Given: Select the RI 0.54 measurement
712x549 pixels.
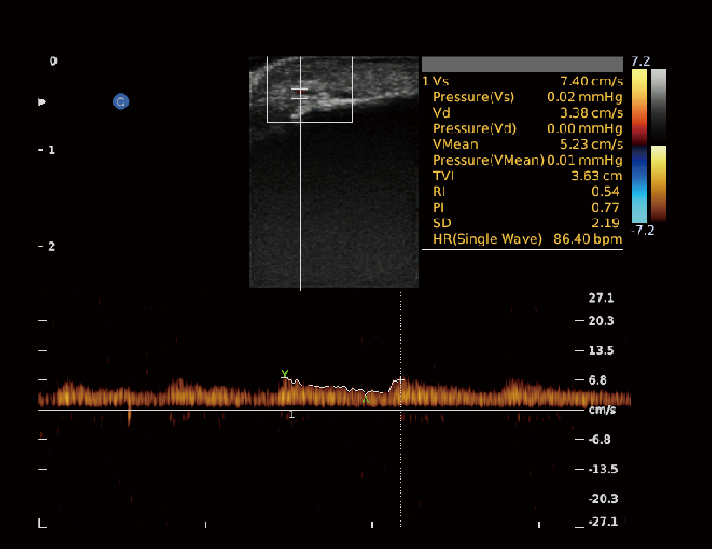Looking at the screenshot, I should pyautogui.click(x=522, y=191).
